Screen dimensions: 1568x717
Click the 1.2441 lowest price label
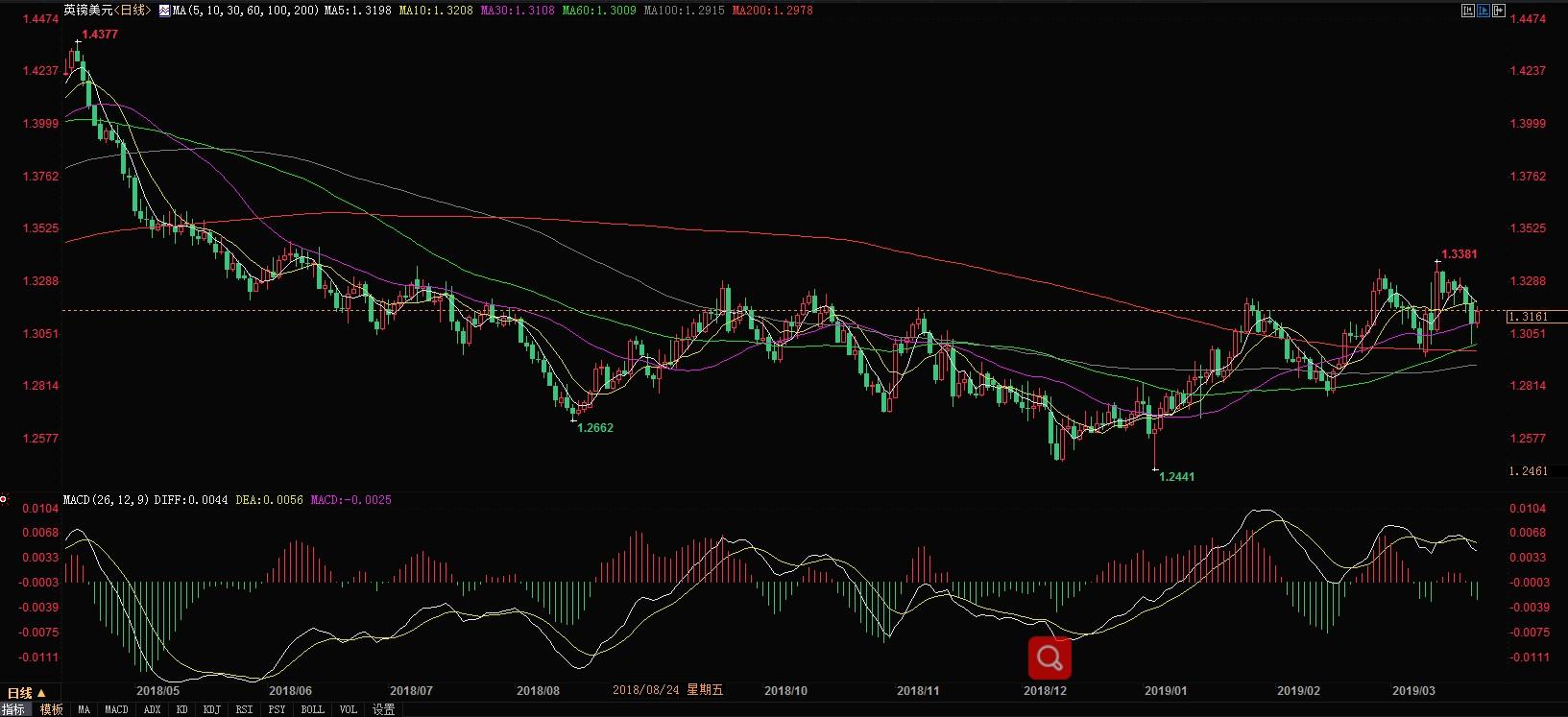[x=1177, y=477]
